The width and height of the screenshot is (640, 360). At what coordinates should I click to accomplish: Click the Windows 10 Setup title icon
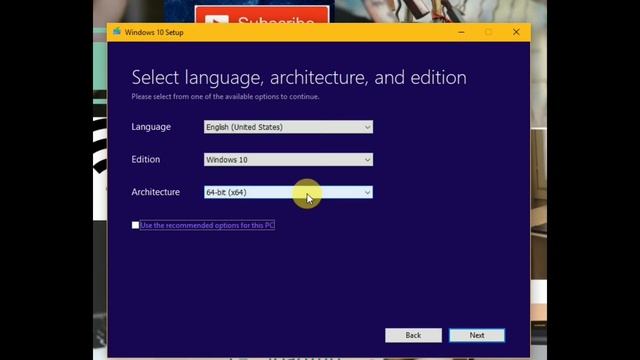(117, 31)
